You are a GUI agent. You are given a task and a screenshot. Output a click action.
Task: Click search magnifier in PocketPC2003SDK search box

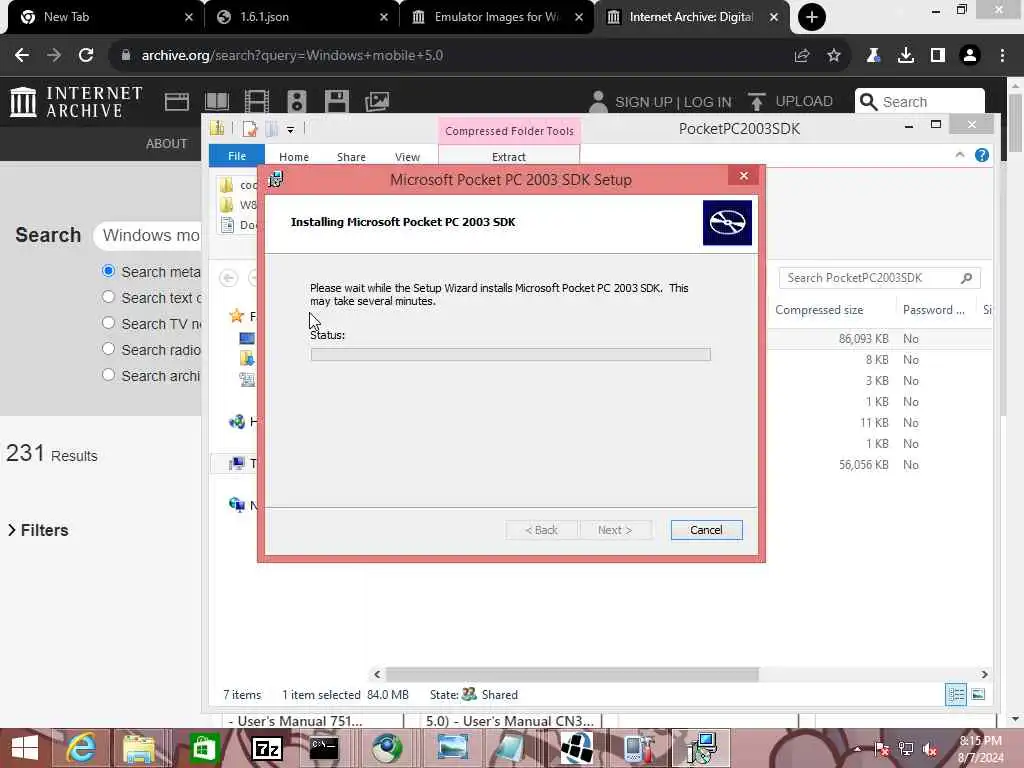coord(967,278)
